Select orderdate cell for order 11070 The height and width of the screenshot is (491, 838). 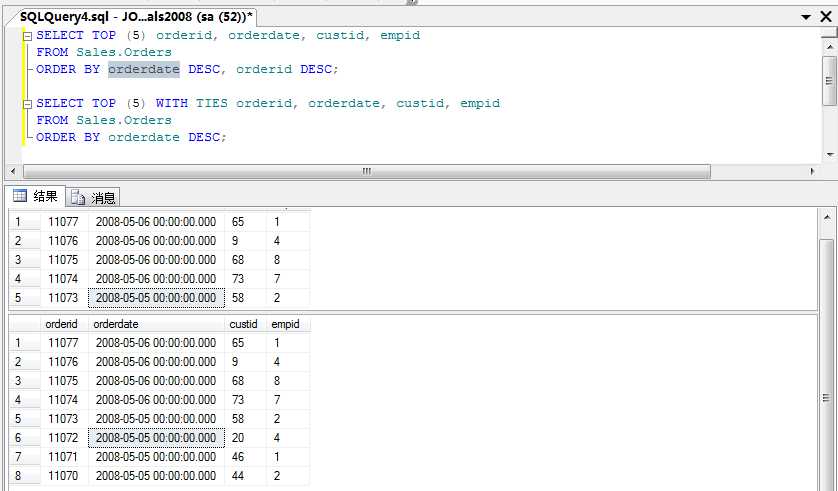pos(157,476)
